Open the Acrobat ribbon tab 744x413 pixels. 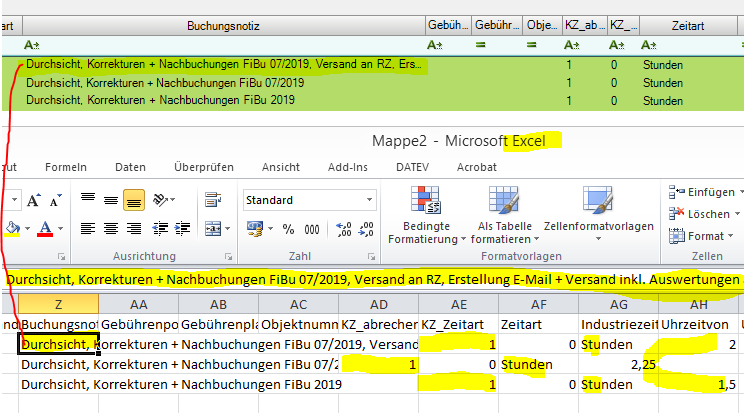coord(476,167)
